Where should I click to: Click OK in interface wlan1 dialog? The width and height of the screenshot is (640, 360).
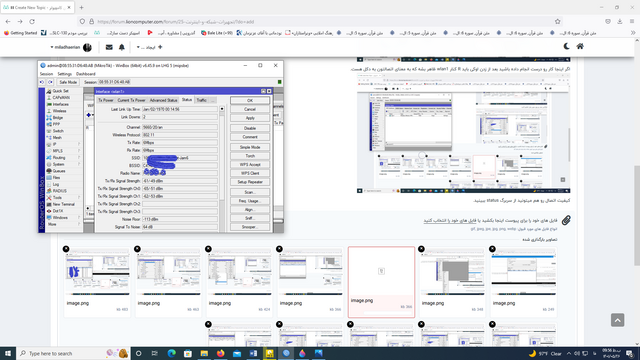coord(250,100)
